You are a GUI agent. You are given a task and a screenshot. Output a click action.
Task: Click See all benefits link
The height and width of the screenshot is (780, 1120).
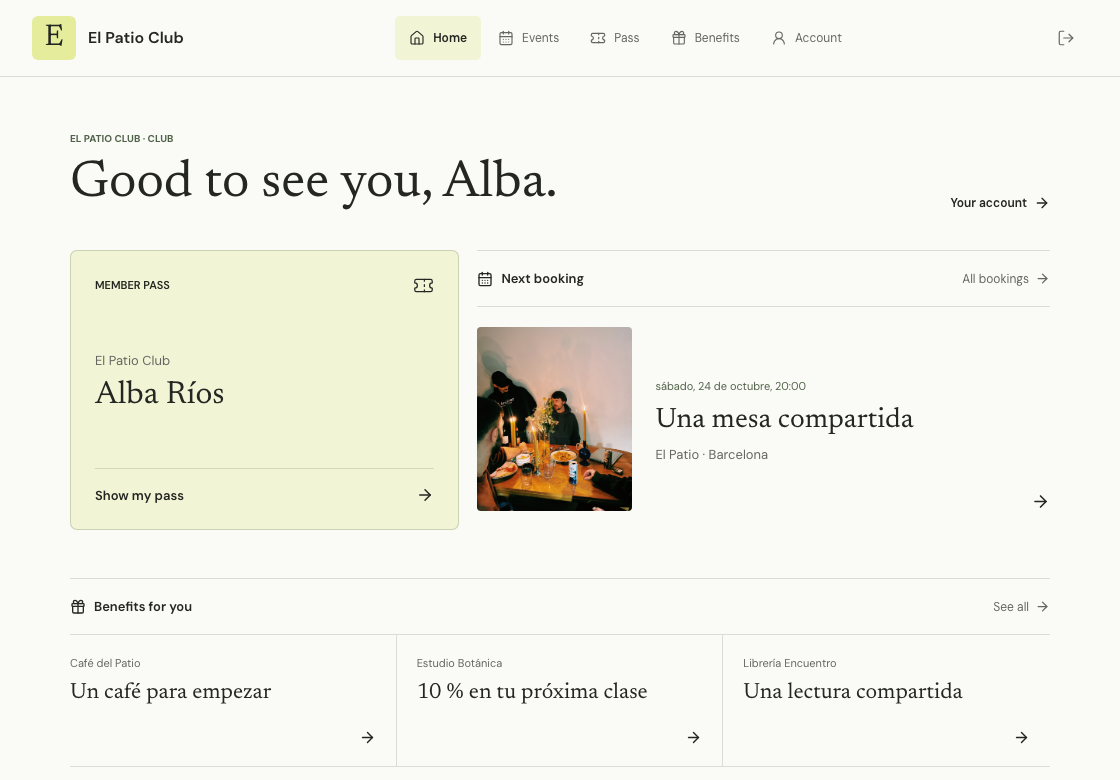coord(1021,606)
